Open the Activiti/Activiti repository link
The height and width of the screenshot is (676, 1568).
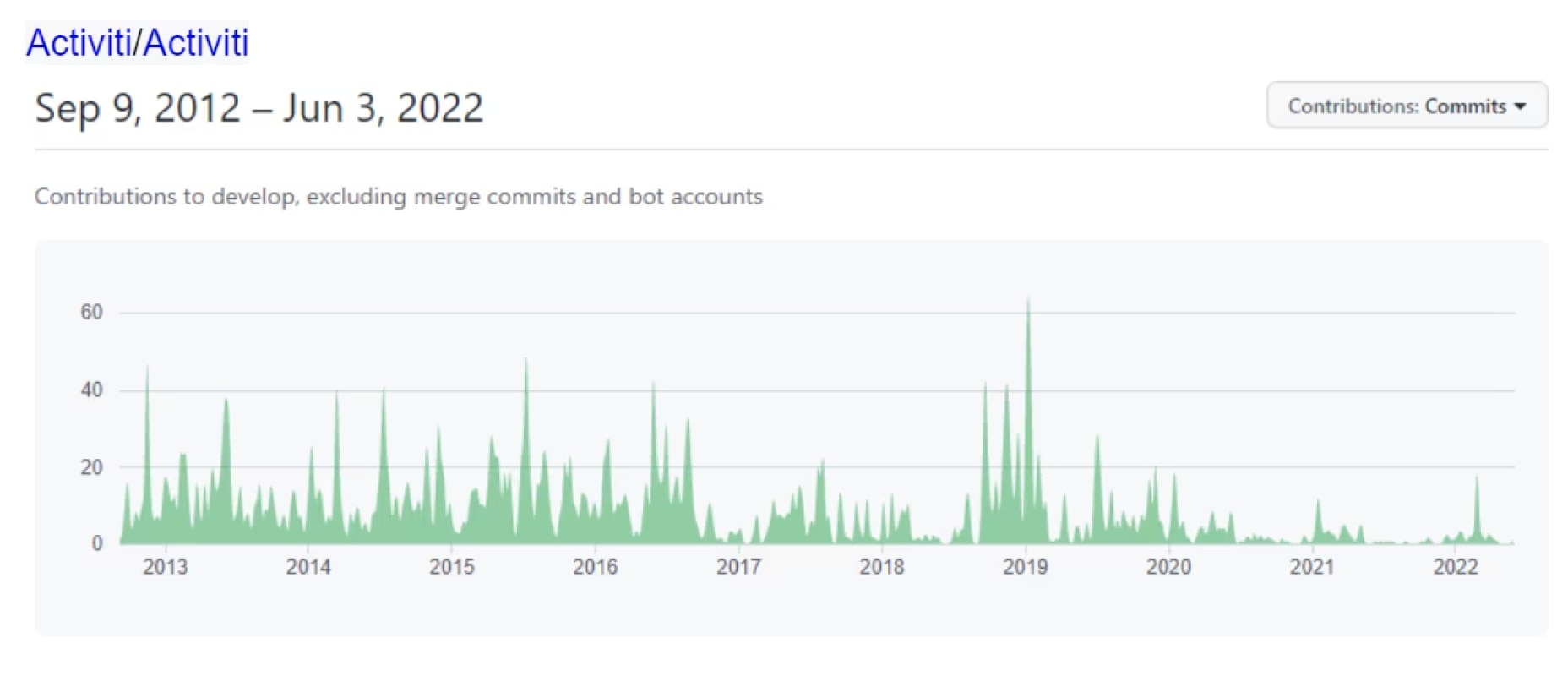click(137, 42)
